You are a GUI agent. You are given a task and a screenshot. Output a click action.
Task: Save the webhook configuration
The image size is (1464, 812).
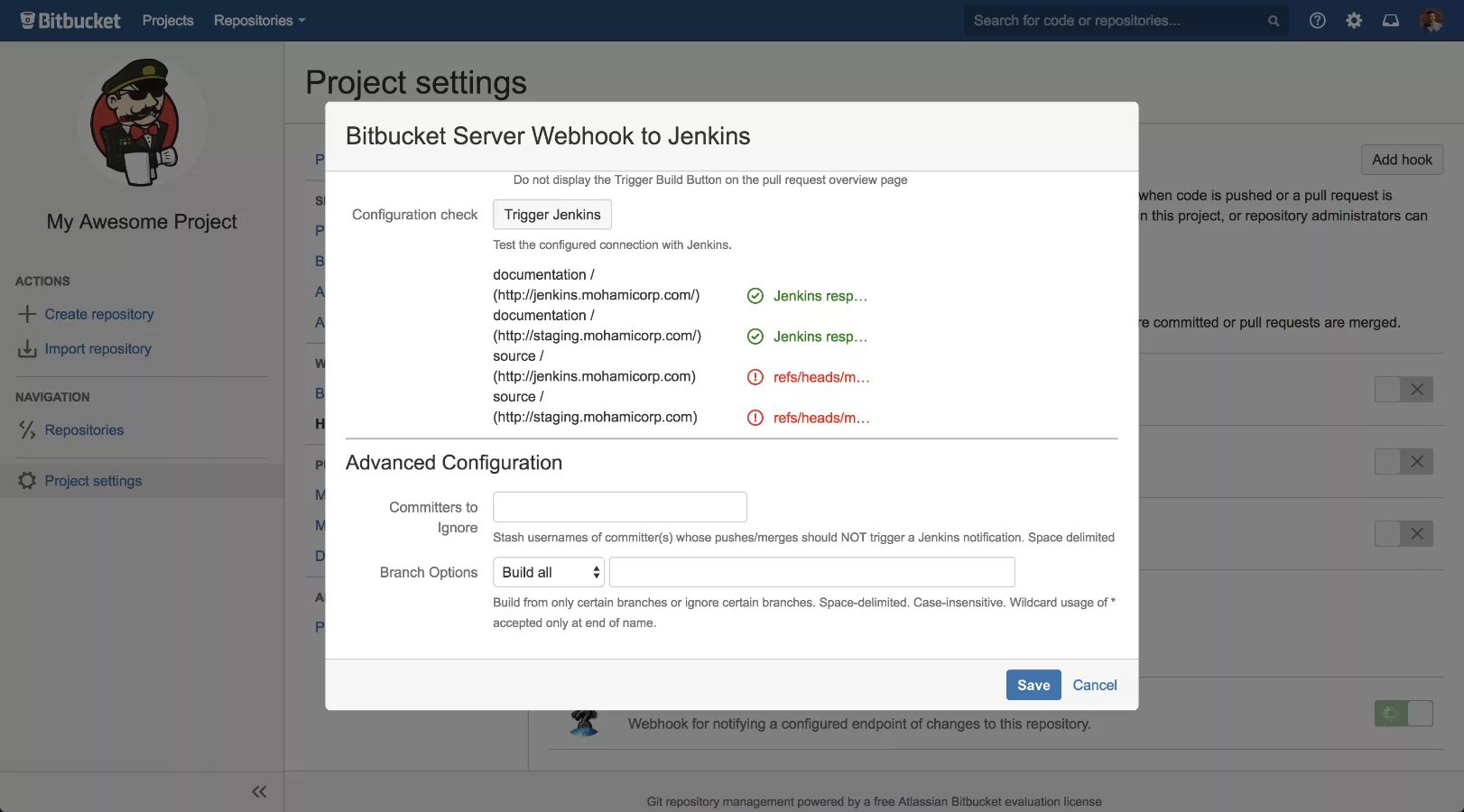click(1033, 685)
